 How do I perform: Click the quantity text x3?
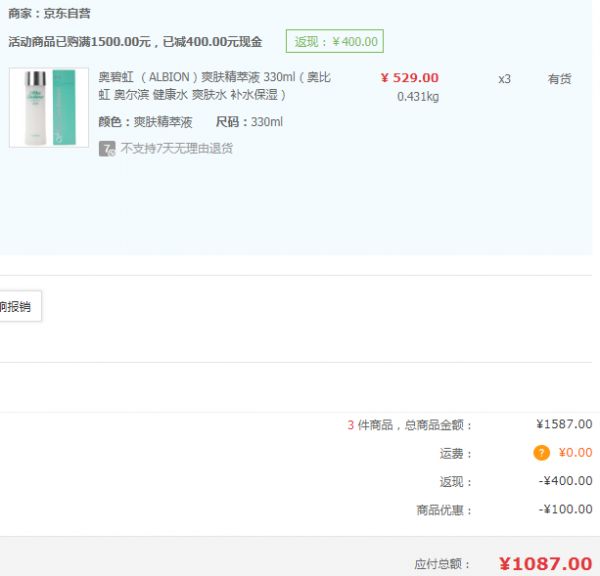pyautogui.click(x=504, y=79)
